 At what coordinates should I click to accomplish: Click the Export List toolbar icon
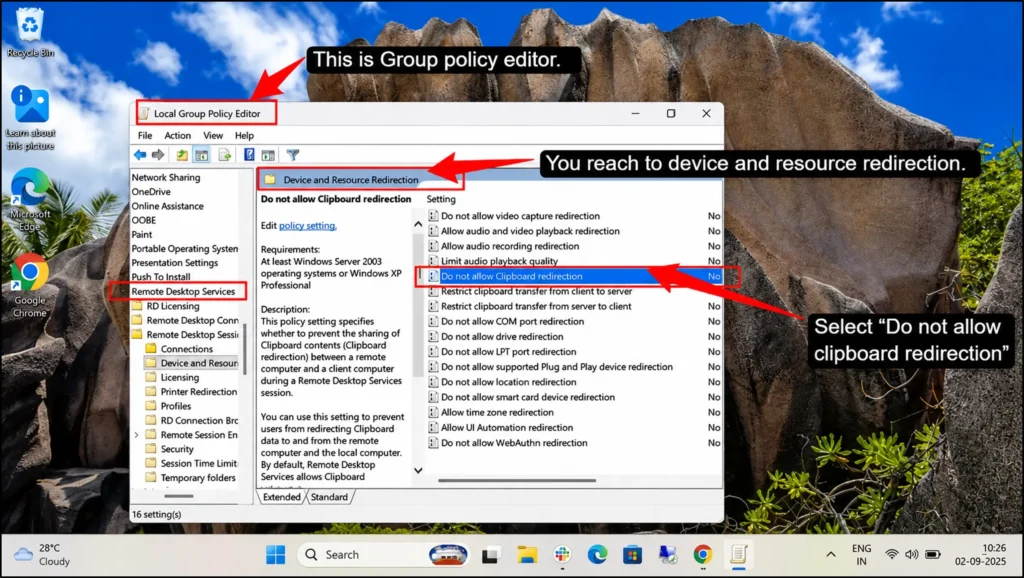pyautogui.click(x=225, y=155)
